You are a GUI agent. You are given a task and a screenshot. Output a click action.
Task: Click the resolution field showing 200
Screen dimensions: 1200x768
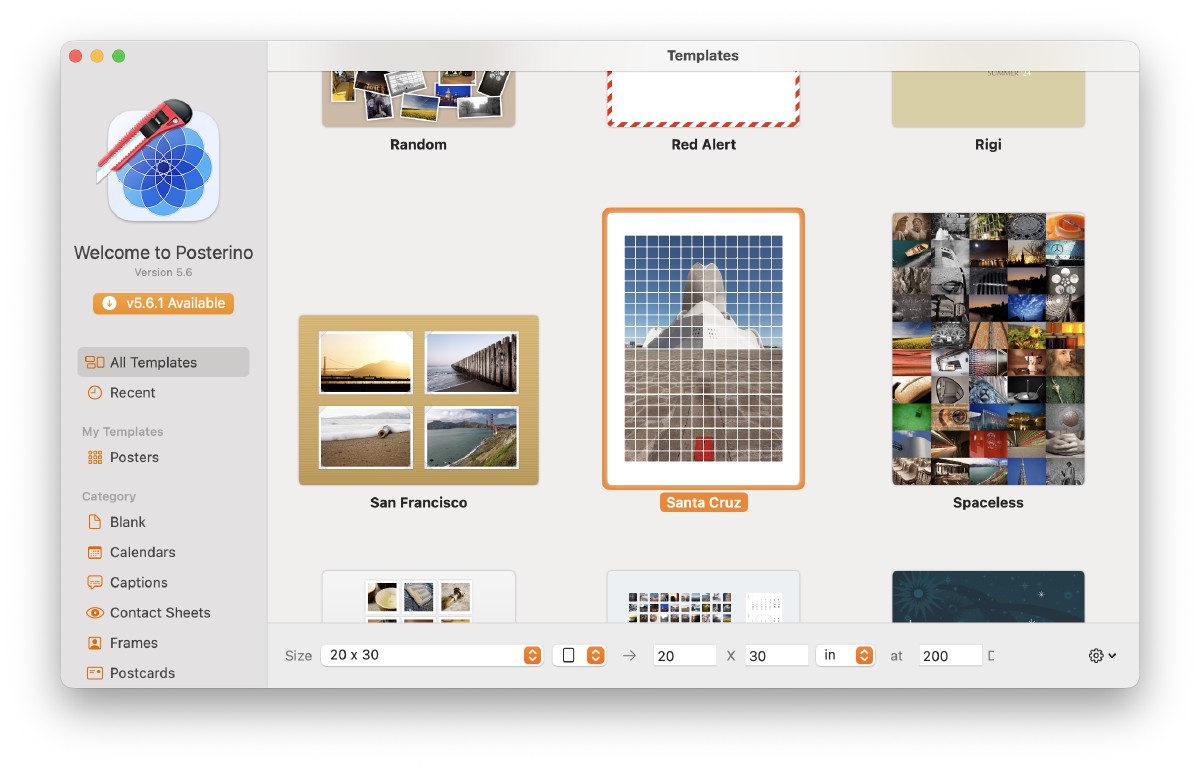[x=950, y=655]
